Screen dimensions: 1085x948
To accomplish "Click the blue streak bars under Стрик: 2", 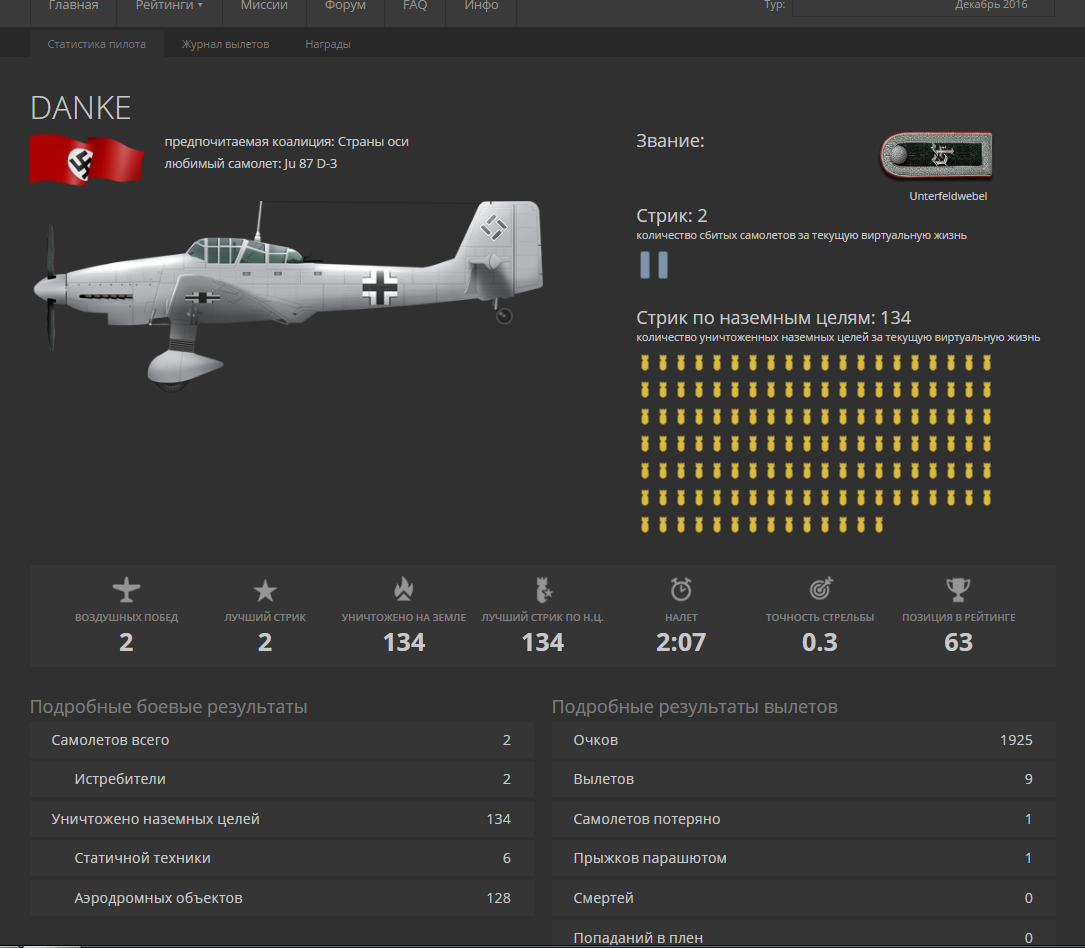I will [x=654, y=265].
